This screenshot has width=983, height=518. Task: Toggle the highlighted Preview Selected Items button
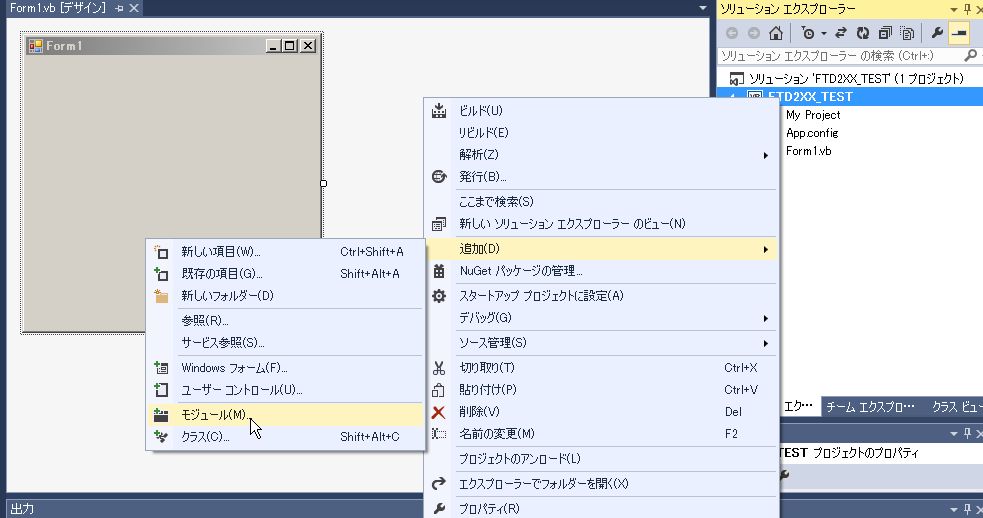click(959, 33)
